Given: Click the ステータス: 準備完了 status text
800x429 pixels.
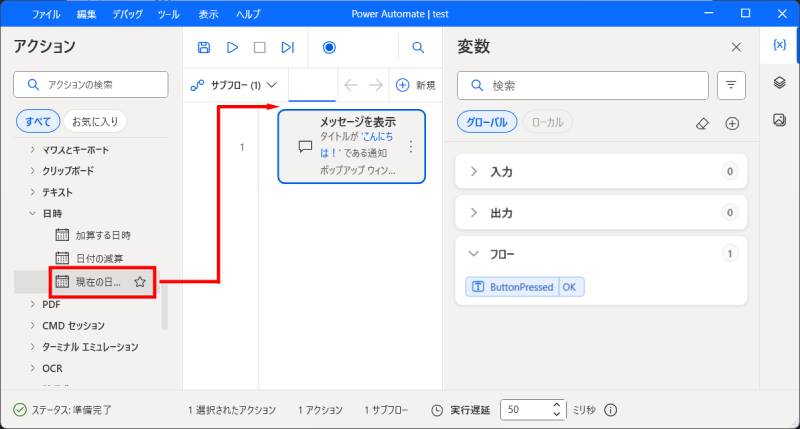Looking at the screenshot, I should click(71, 410).
